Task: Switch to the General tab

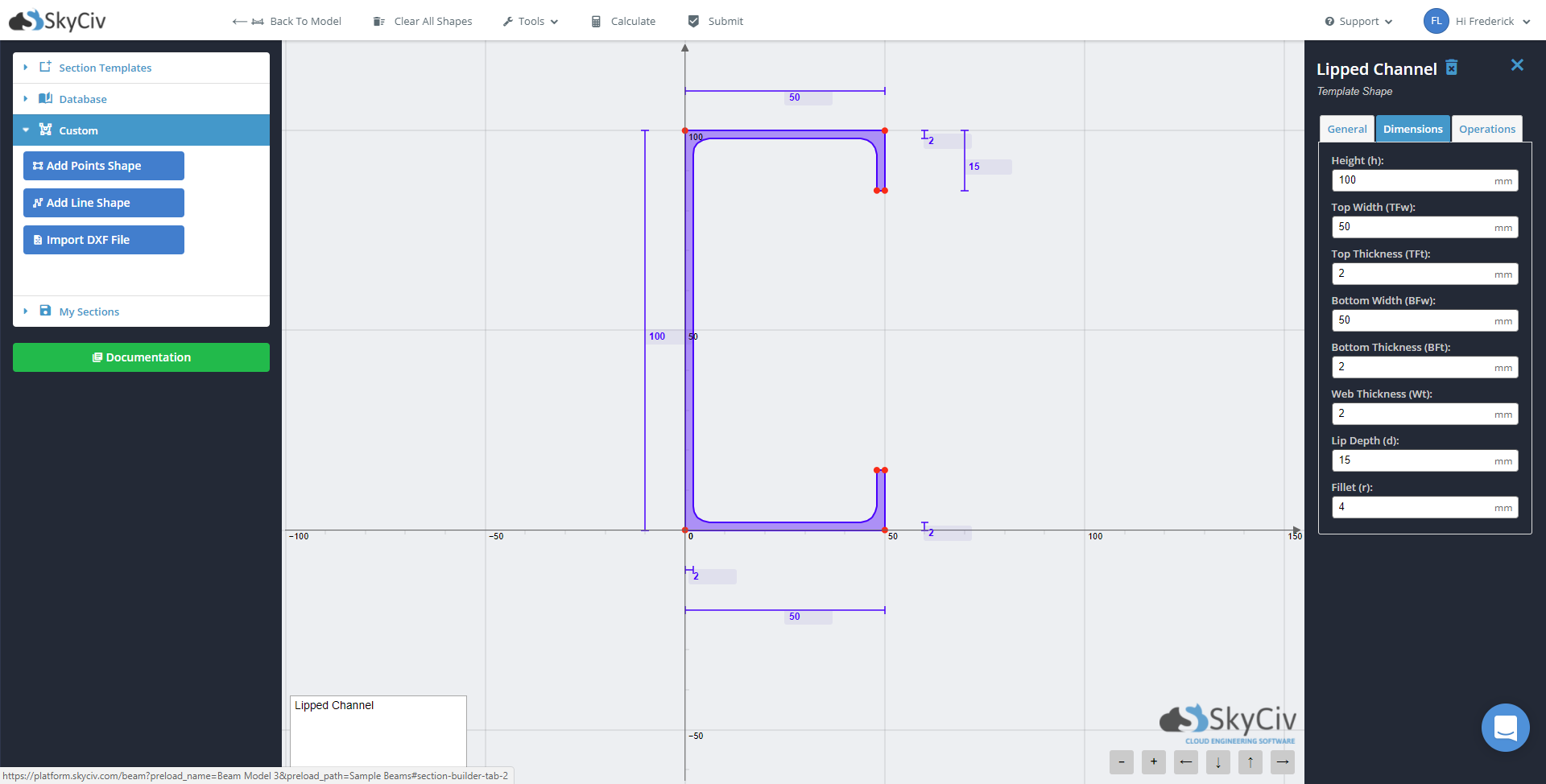Action: click(1346, 129)
